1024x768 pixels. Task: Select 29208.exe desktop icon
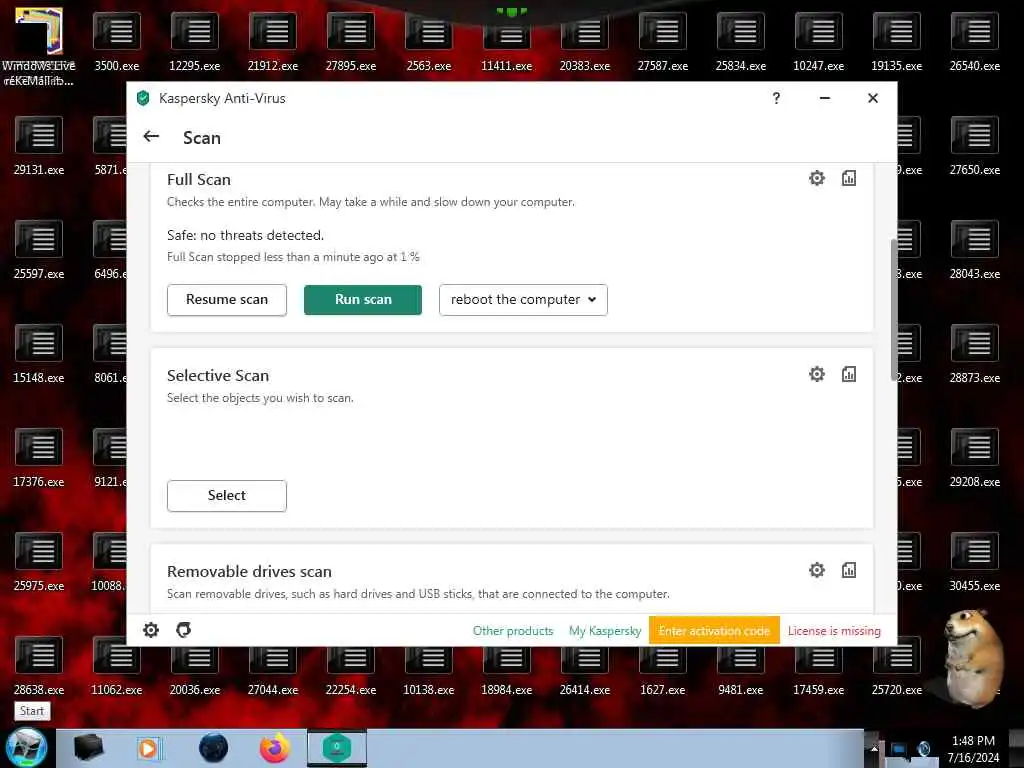[x=974, y=456]
